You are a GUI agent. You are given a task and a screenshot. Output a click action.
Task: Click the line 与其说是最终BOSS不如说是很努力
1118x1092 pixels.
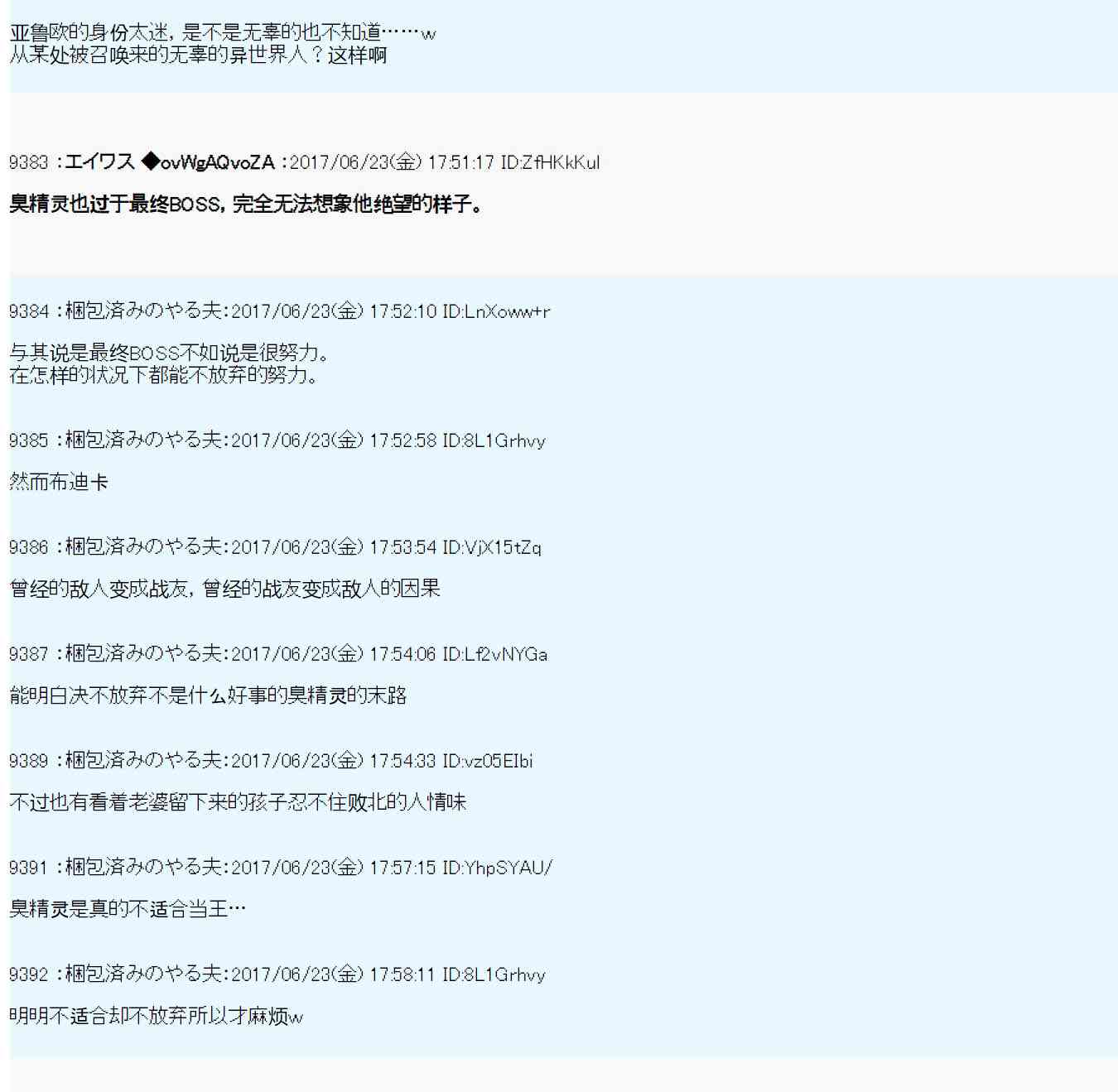169,353
